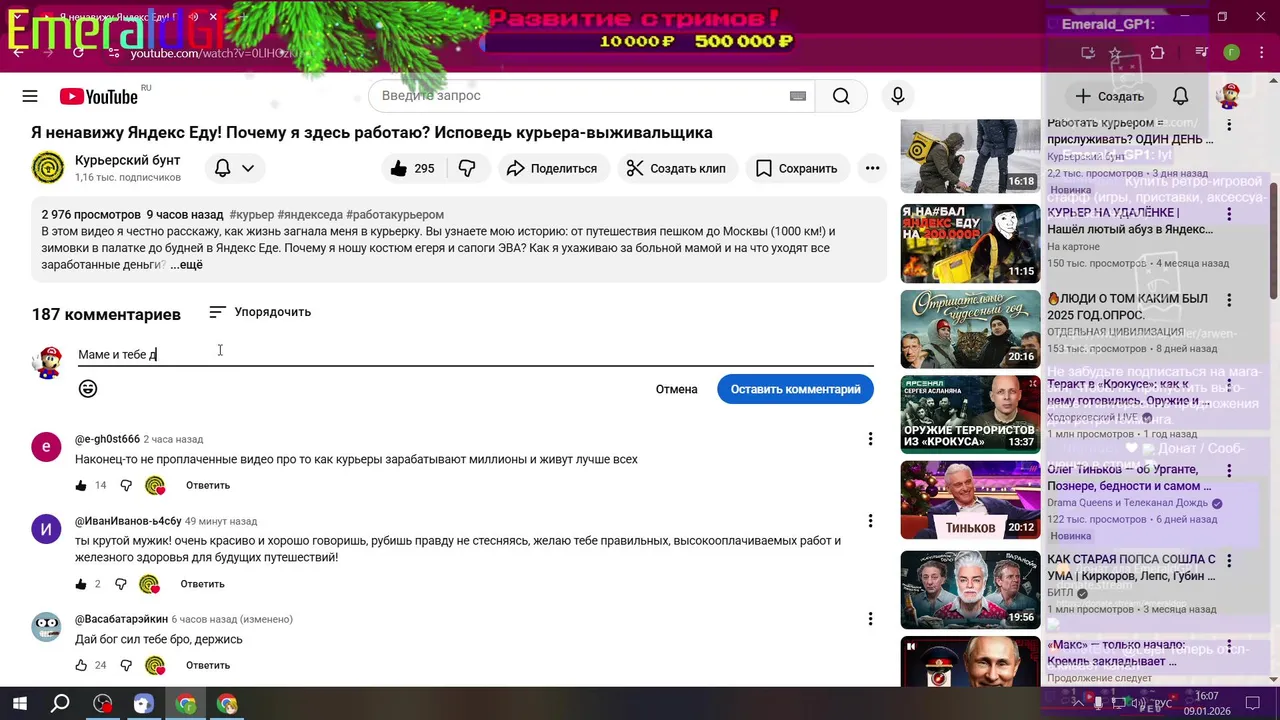Open the 13:37 Оружие террористов thumbnail
Viewport: 1280px width, 720px height.
click(x=970, y=415)
